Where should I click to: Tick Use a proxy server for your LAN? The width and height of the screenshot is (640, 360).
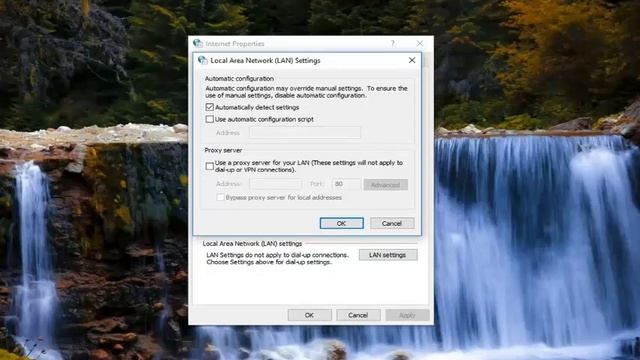pyautogui.click(x=209, y=166)
